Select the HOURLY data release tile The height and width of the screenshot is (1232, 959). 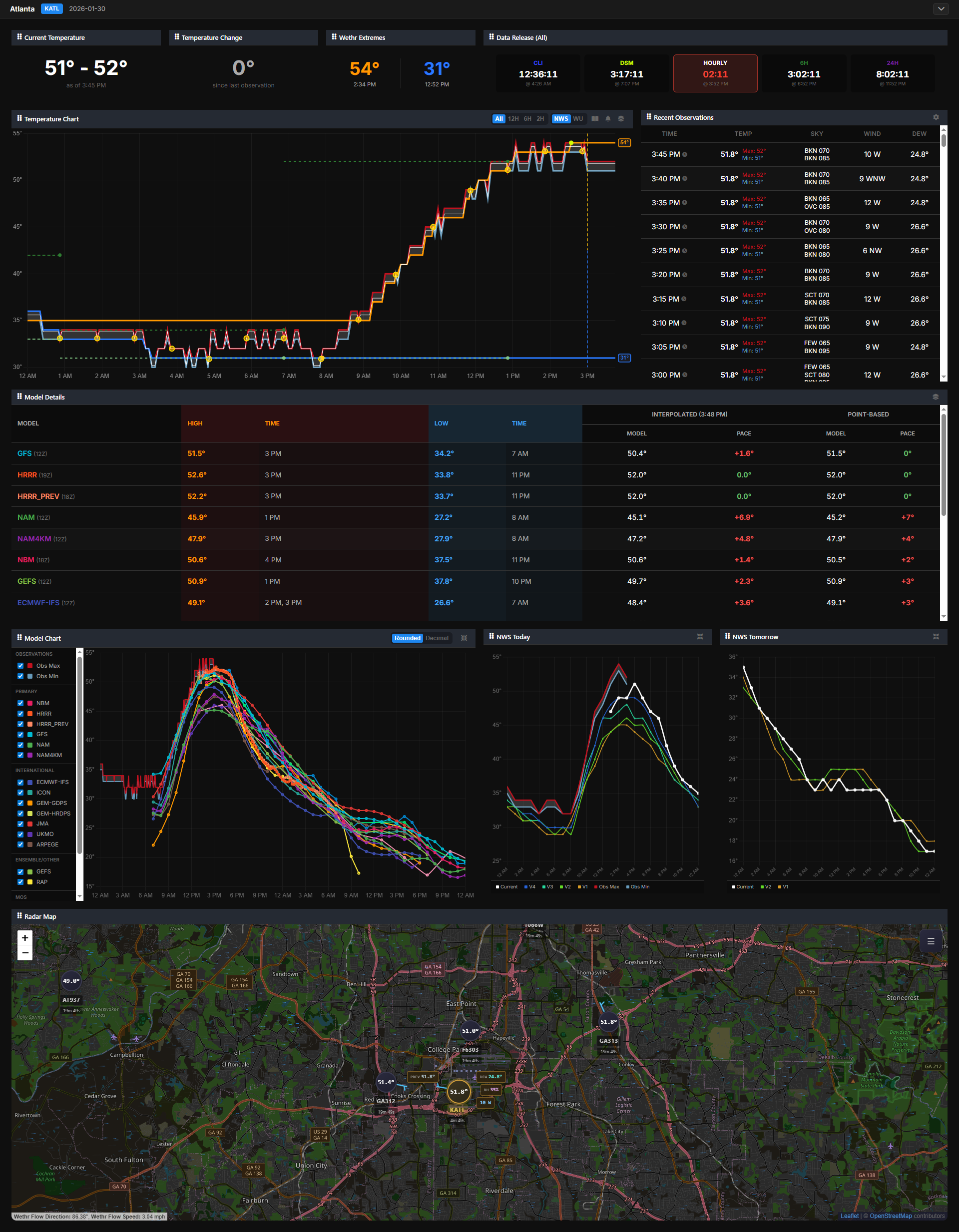[x=715, y=73]
